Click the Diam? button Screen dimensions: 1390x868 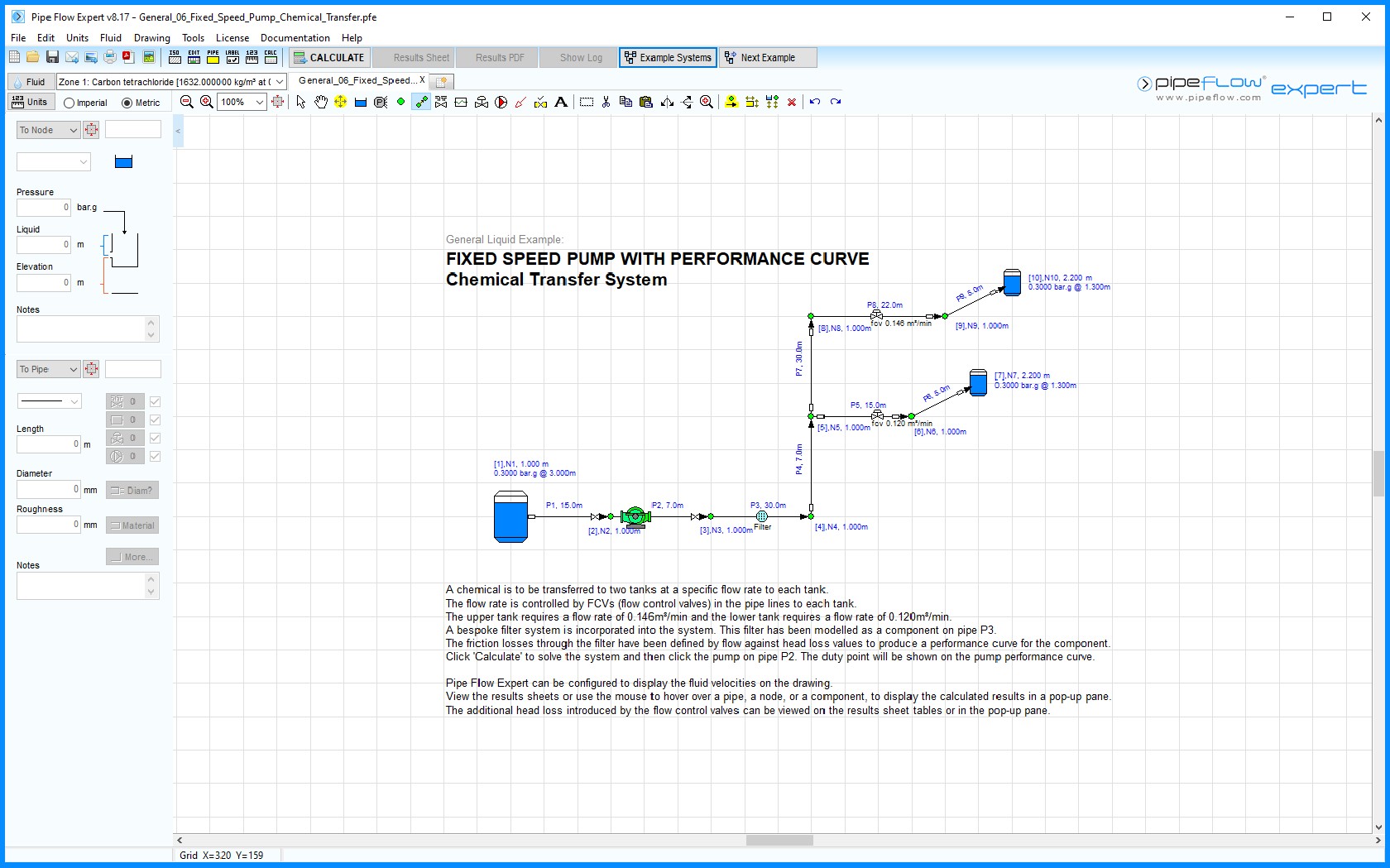coord(132,490)
